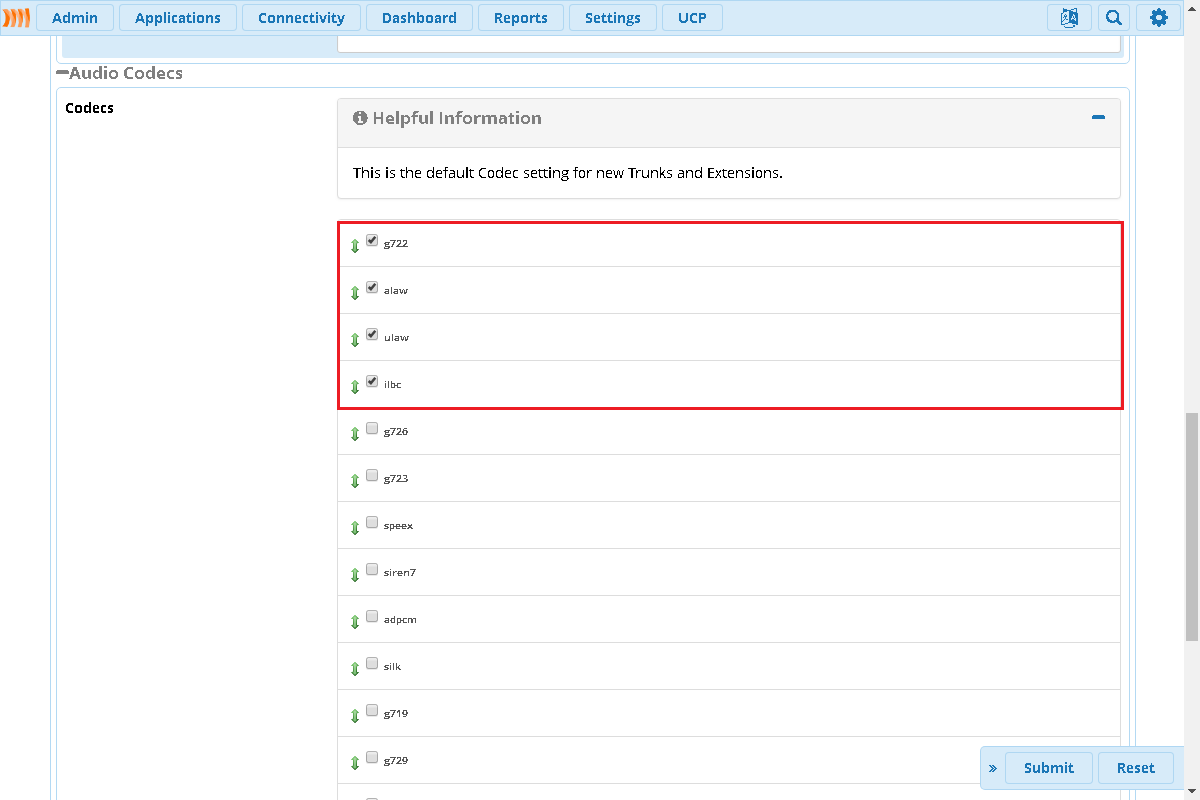Click reorder arrow for silk codec
Screen dimensions: 1200x800
355,668
